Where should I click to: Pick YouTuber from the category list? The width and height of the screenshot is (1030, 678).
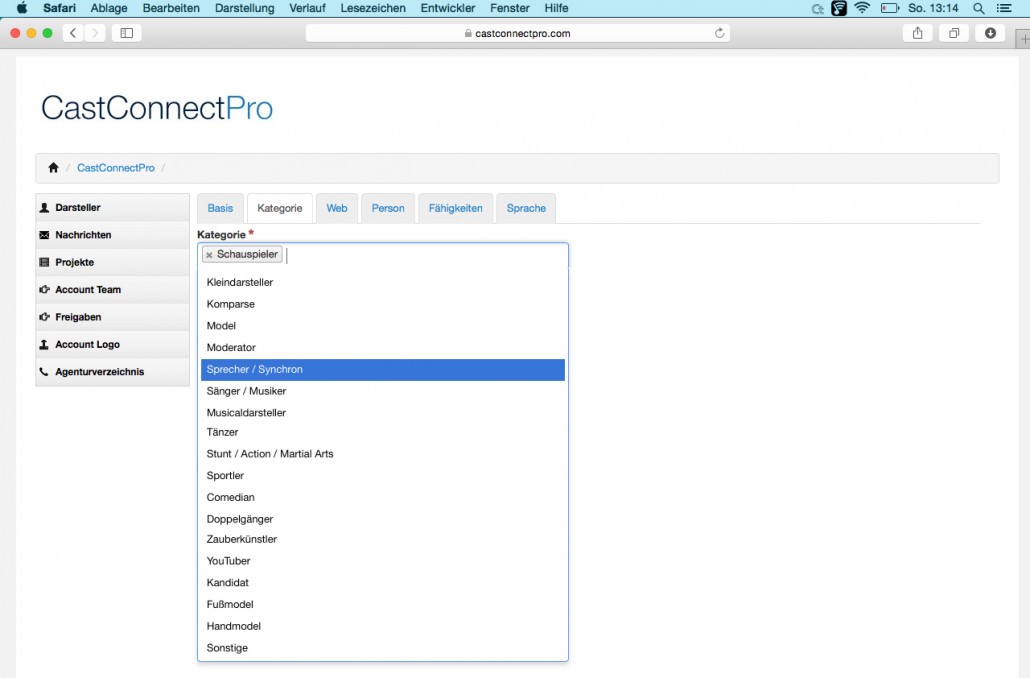pyautogui.click(x=383, y=561)
